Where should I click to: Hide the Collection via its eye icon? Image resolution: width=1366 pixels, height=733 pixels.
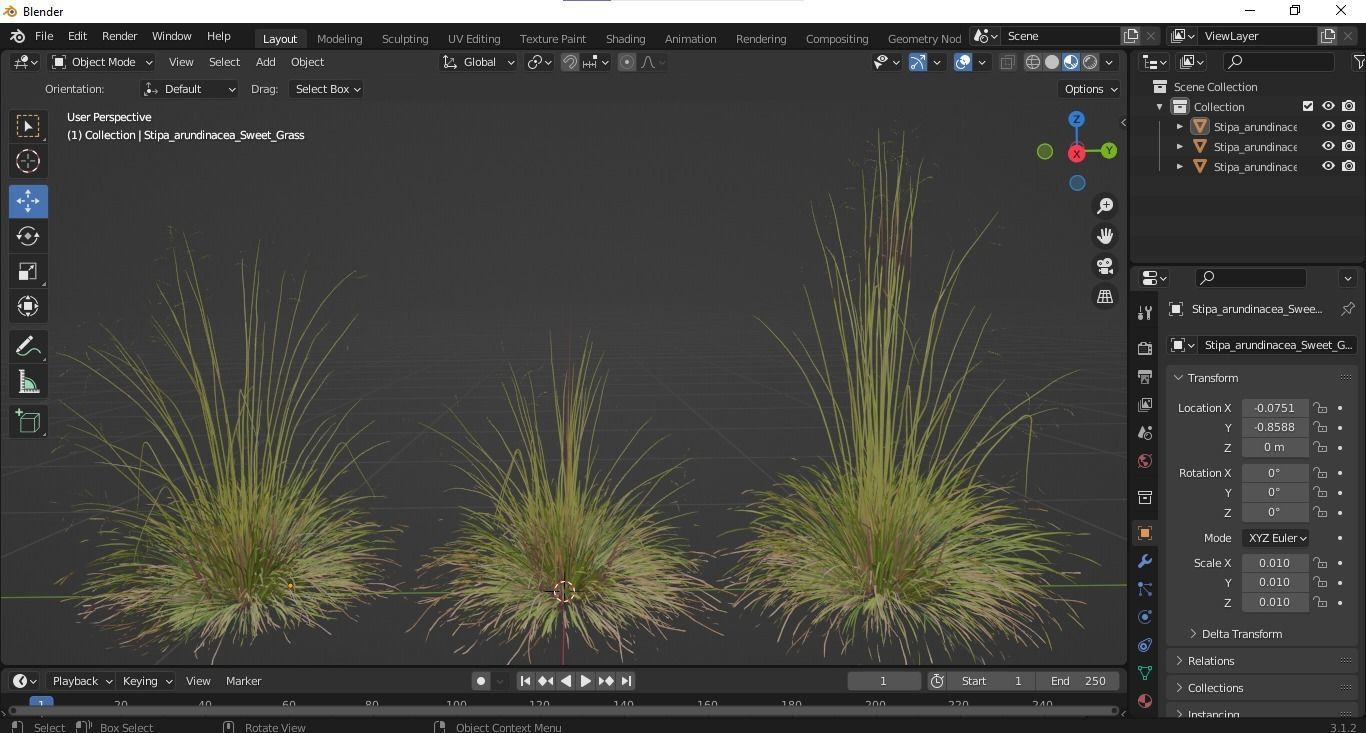pos(1328,106)
